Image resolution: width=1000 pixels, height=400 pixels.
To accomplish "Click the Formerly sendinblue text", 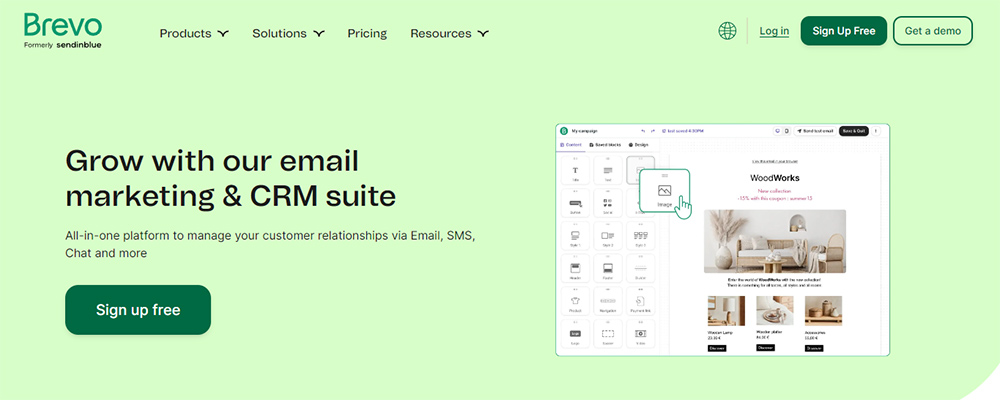I will click(62, 45).
